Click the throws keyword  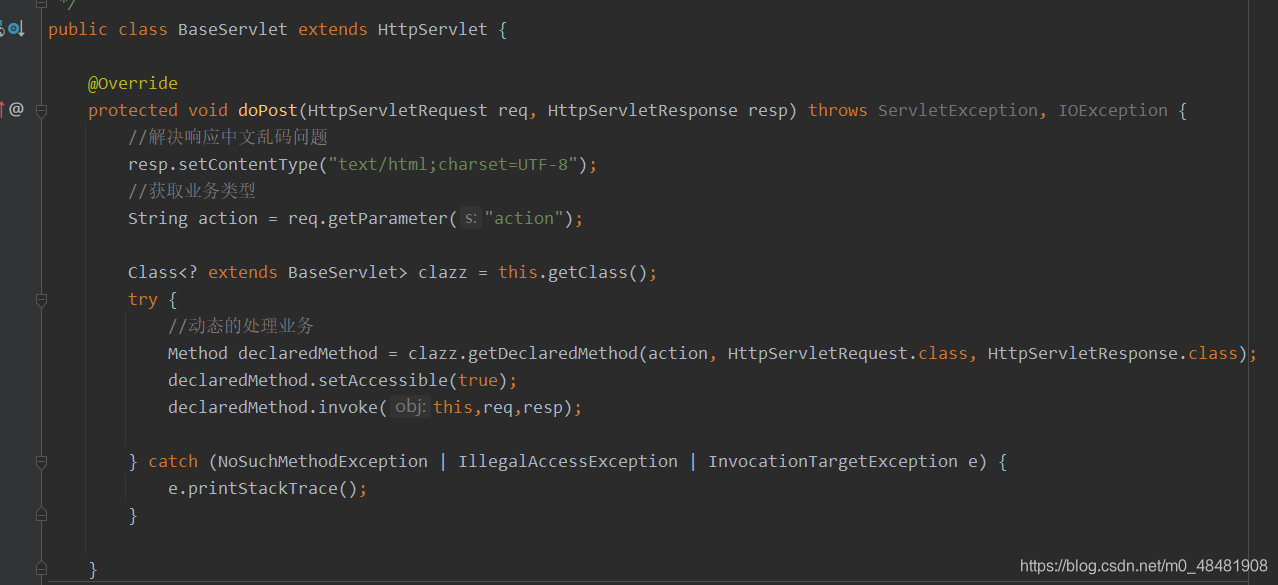tap(837, 110)
